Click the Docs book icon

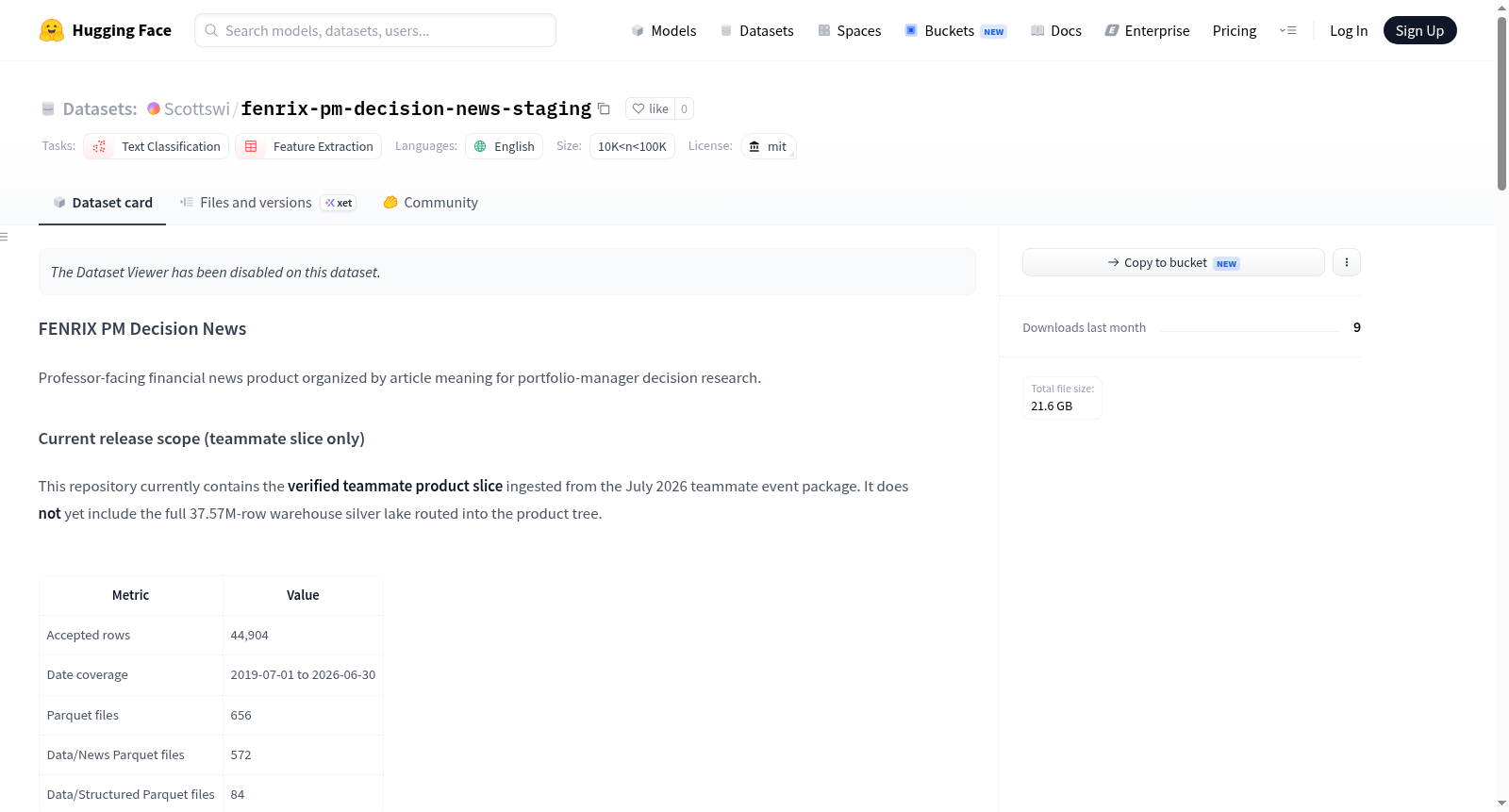pyautogui.click(x=1037, y=30)
